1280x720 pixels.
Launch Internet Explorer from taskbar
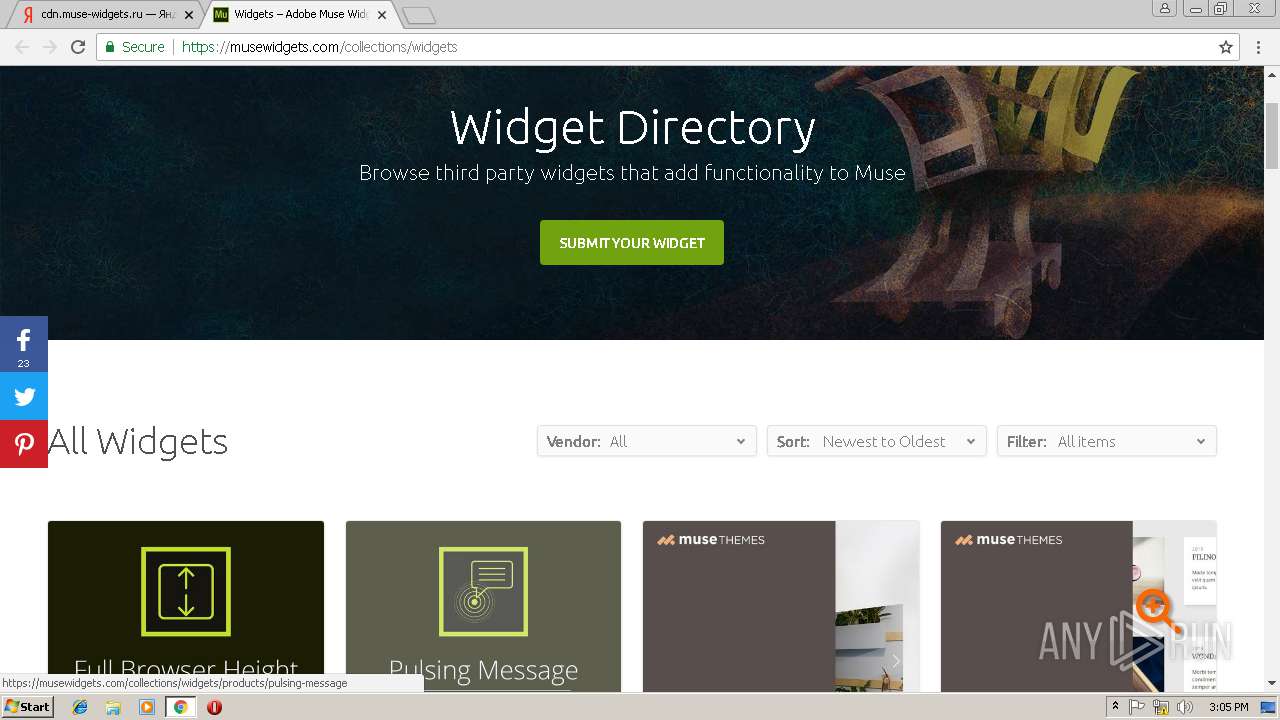click(x=80, y=707)
